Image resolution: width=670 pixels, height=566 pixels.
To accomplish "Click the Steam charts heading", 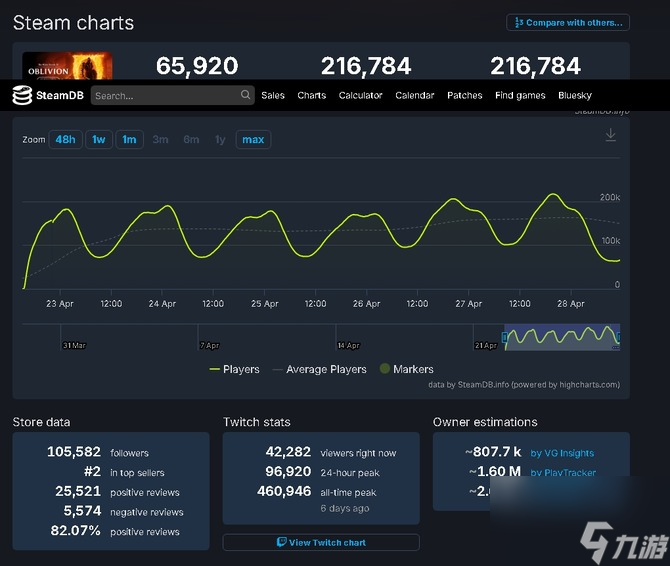I will coord(73,23).
